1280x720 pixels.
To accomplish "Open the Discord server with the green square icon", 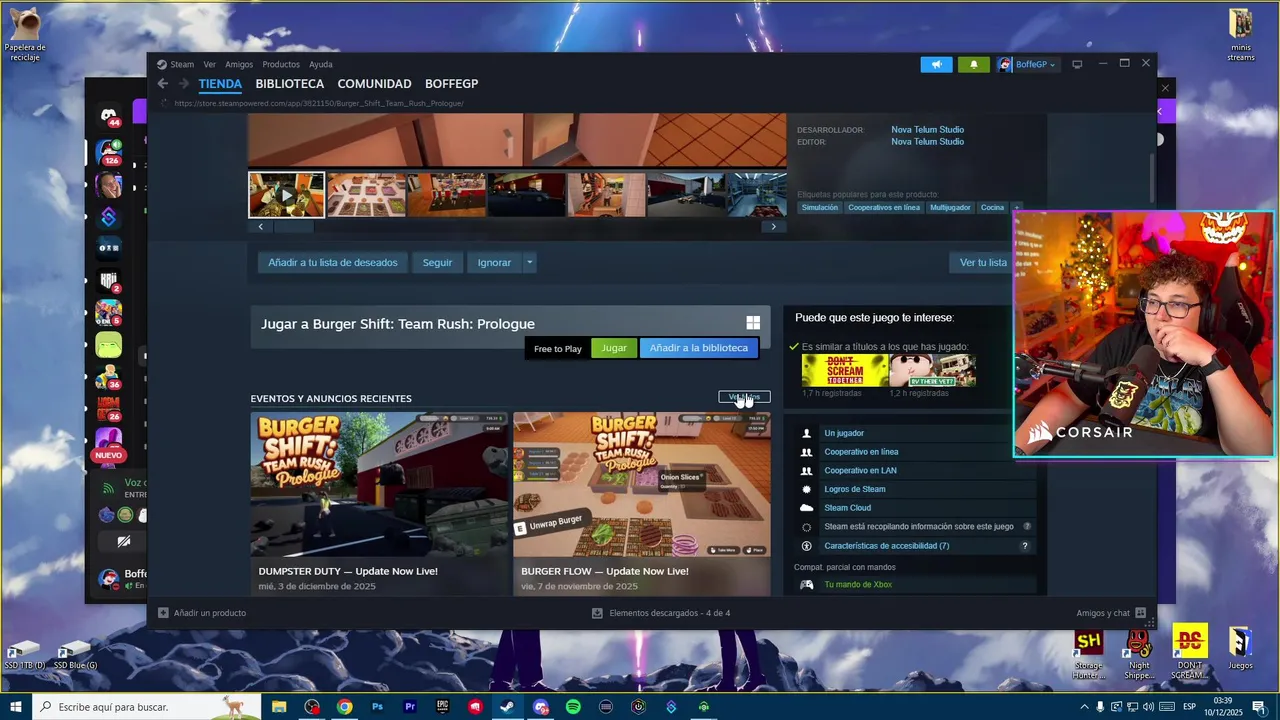I will coord(109,347).
